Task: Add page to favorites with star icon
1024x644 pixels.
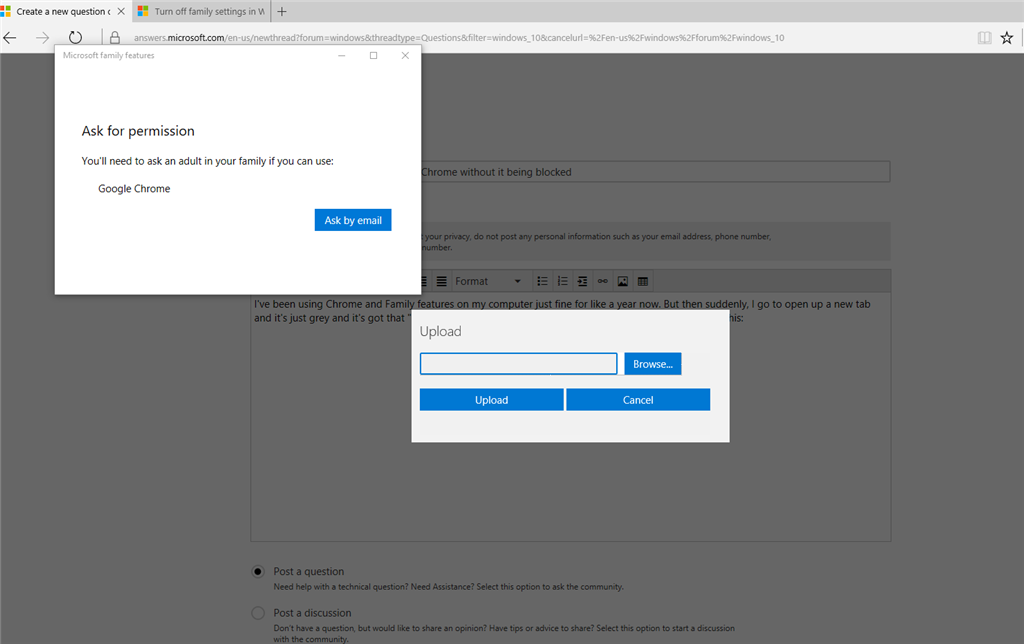Action: tap(1007, 38)
